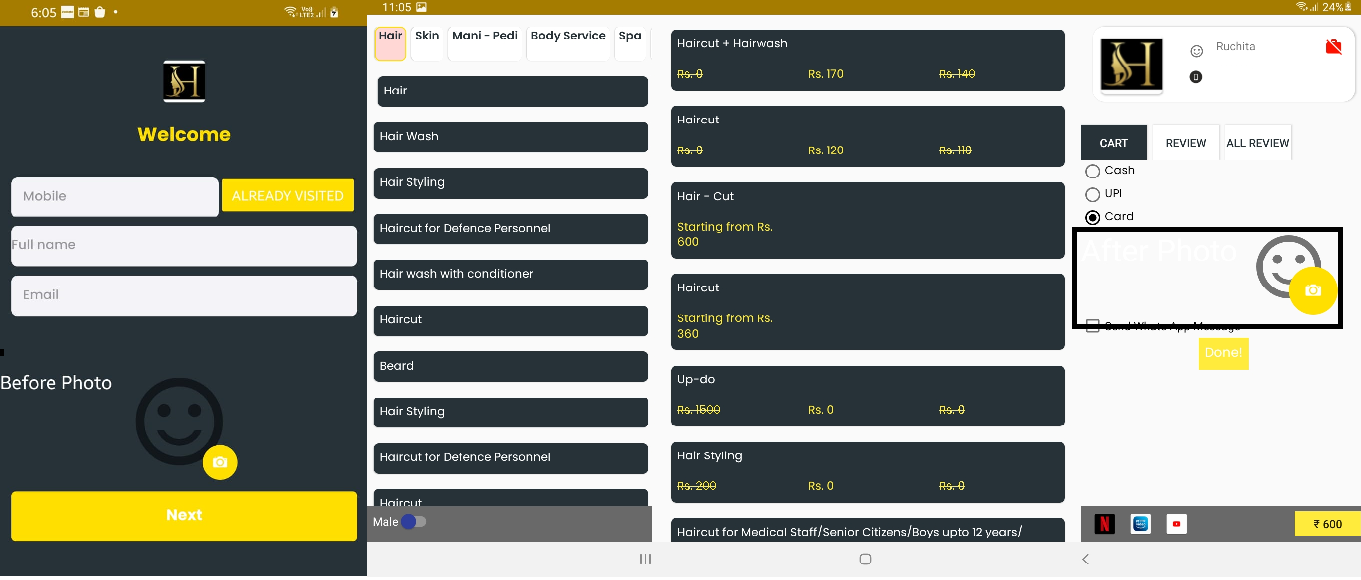Check the Send WhatsApp Message checkbox
This screenshot has height=580, width=1361.
1093,326
